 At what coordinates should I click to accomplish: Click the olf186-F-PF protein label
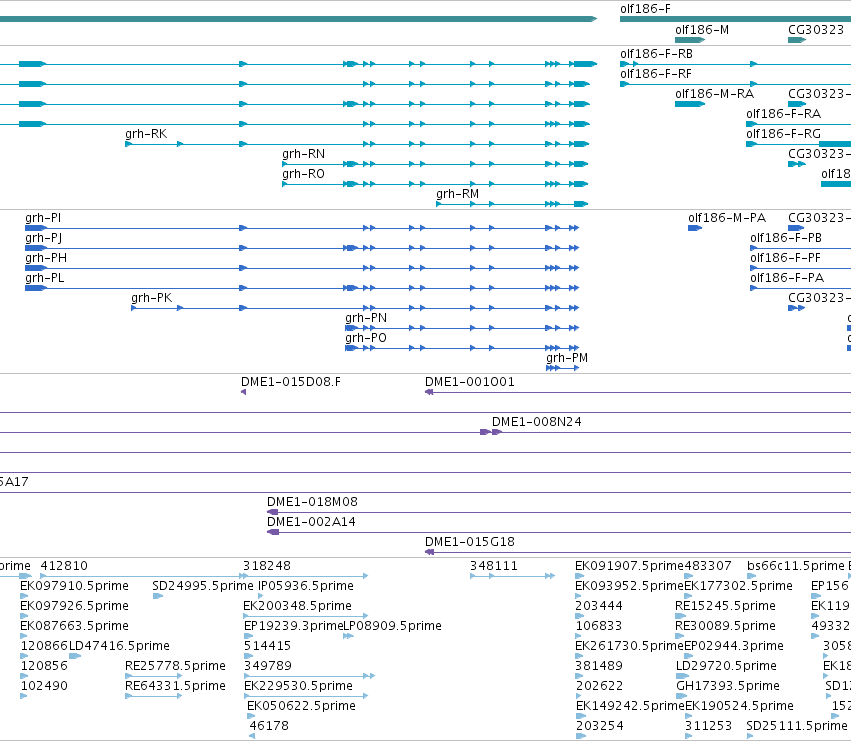tap(785, 258)
